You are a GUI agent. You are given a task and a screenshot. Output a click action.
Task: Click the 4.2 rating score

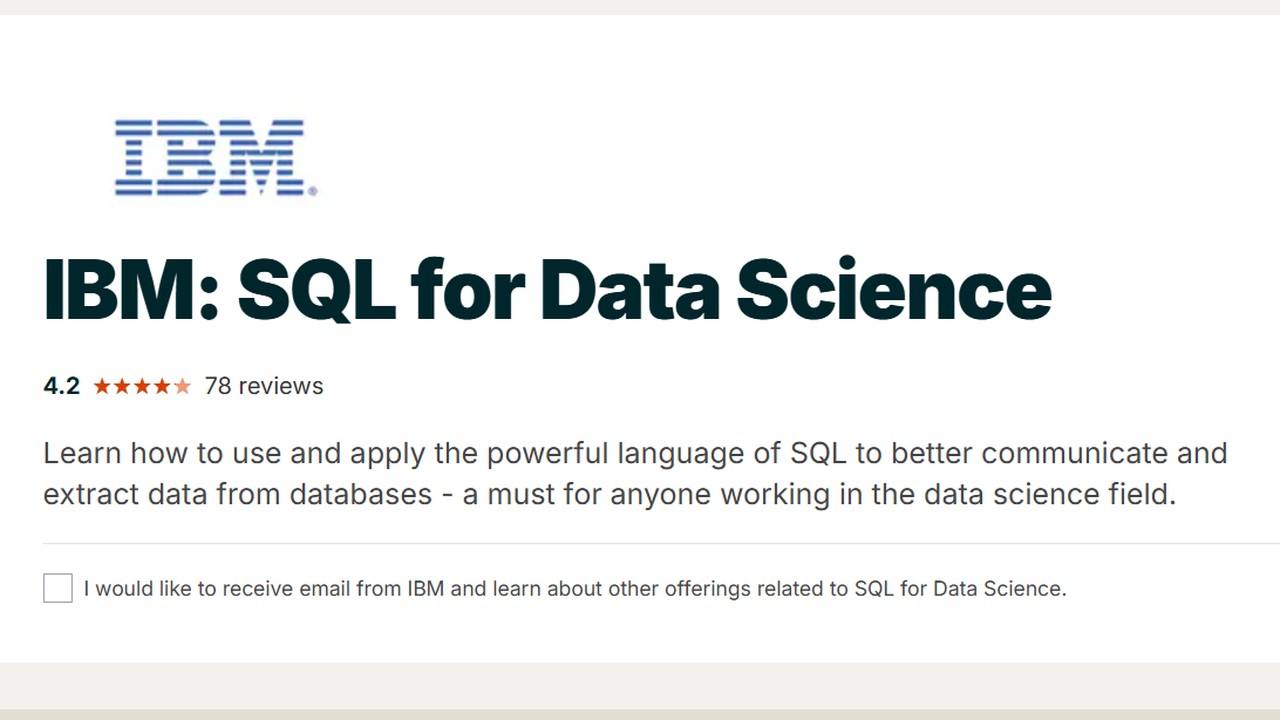tap(61, 386)
